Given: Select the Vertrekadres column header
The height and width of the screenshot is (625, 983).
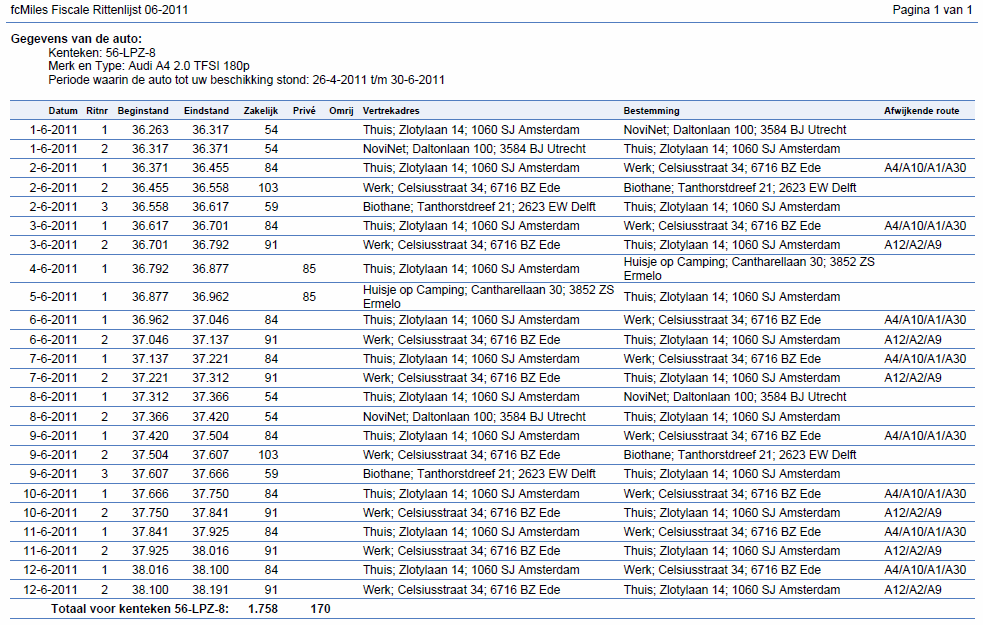Looking at the screenshot, I should coord(391,111).
